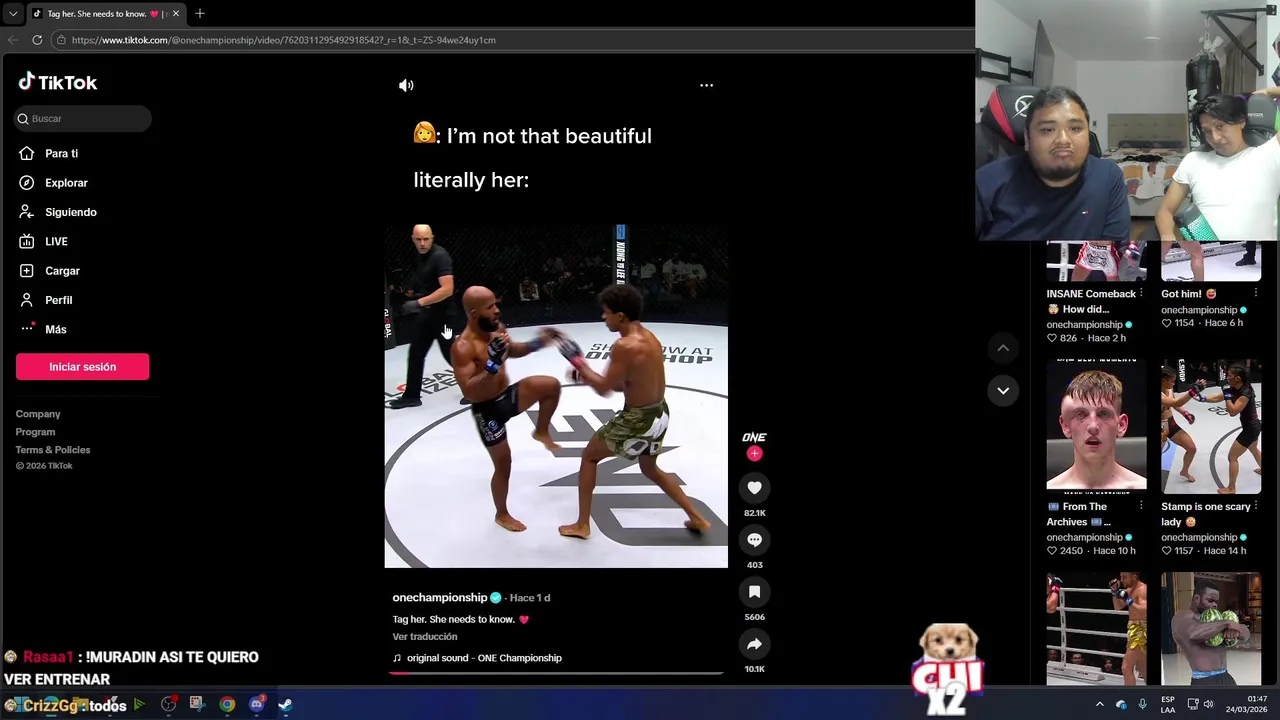Open options dots for Stamp is one scary lady

click(1255, 507)
